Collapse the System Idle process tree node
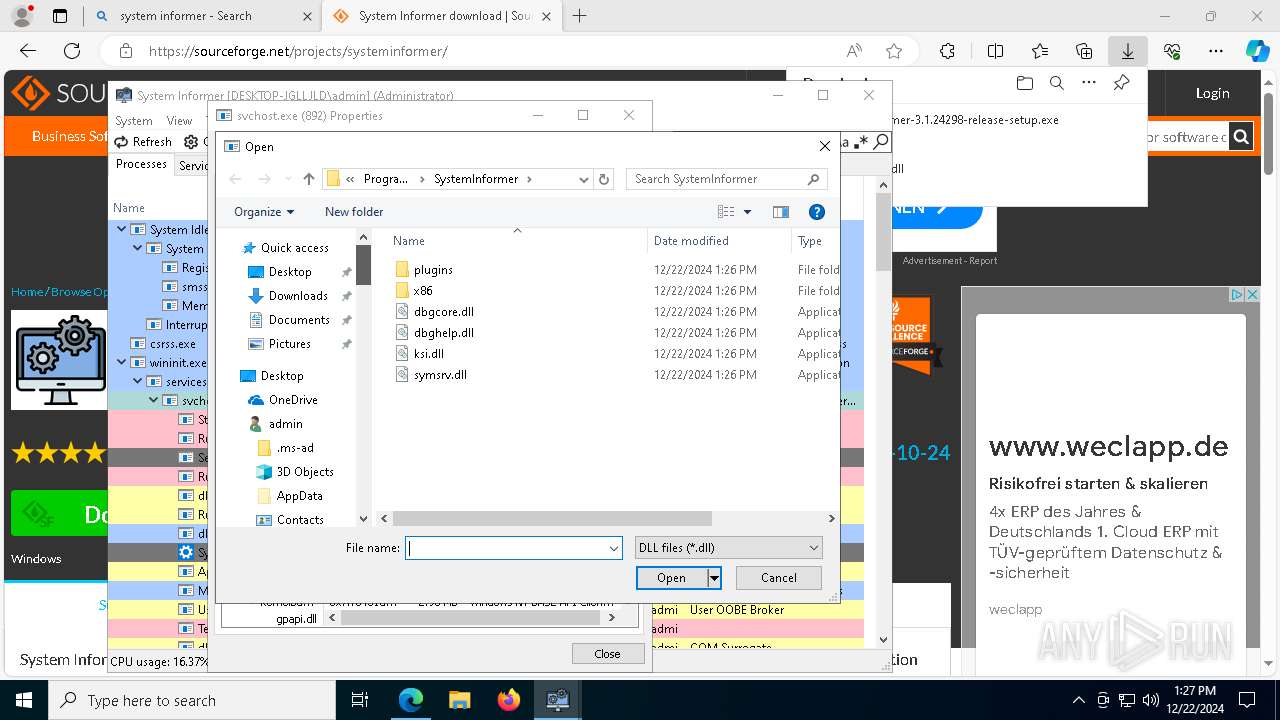 point(122,230)
